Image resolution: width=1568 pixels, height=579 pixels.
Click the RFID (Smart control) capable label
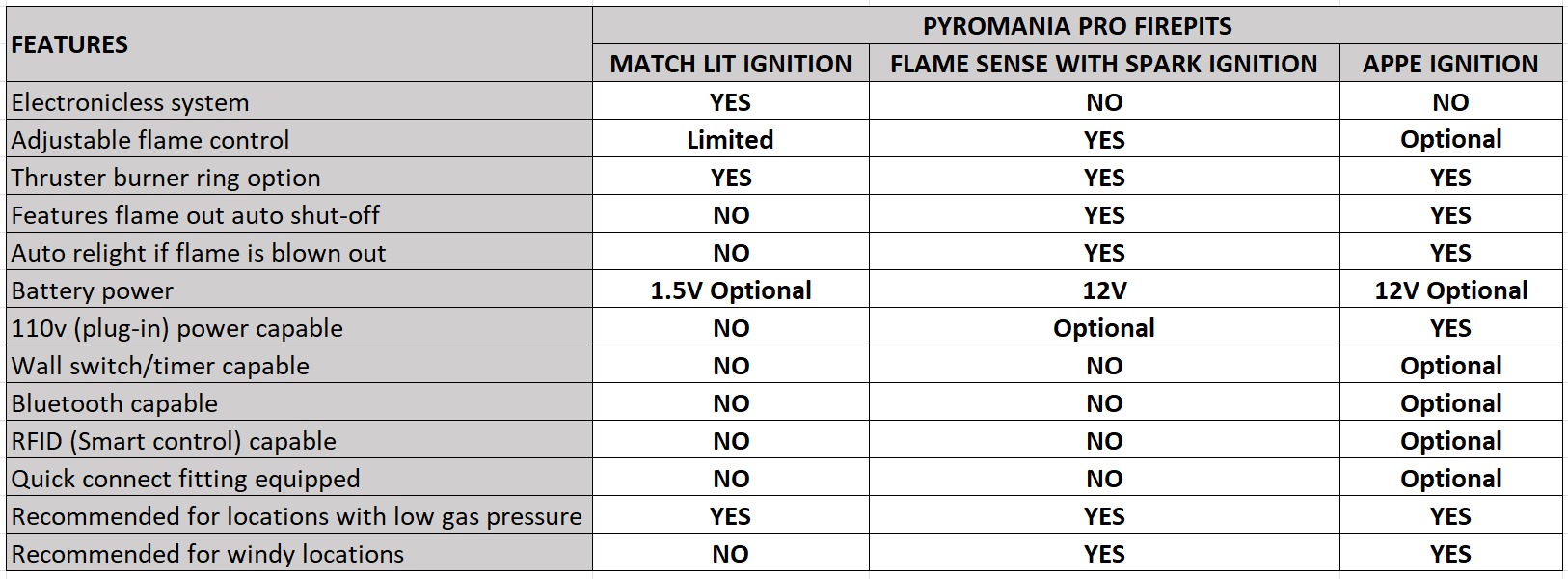299,440
